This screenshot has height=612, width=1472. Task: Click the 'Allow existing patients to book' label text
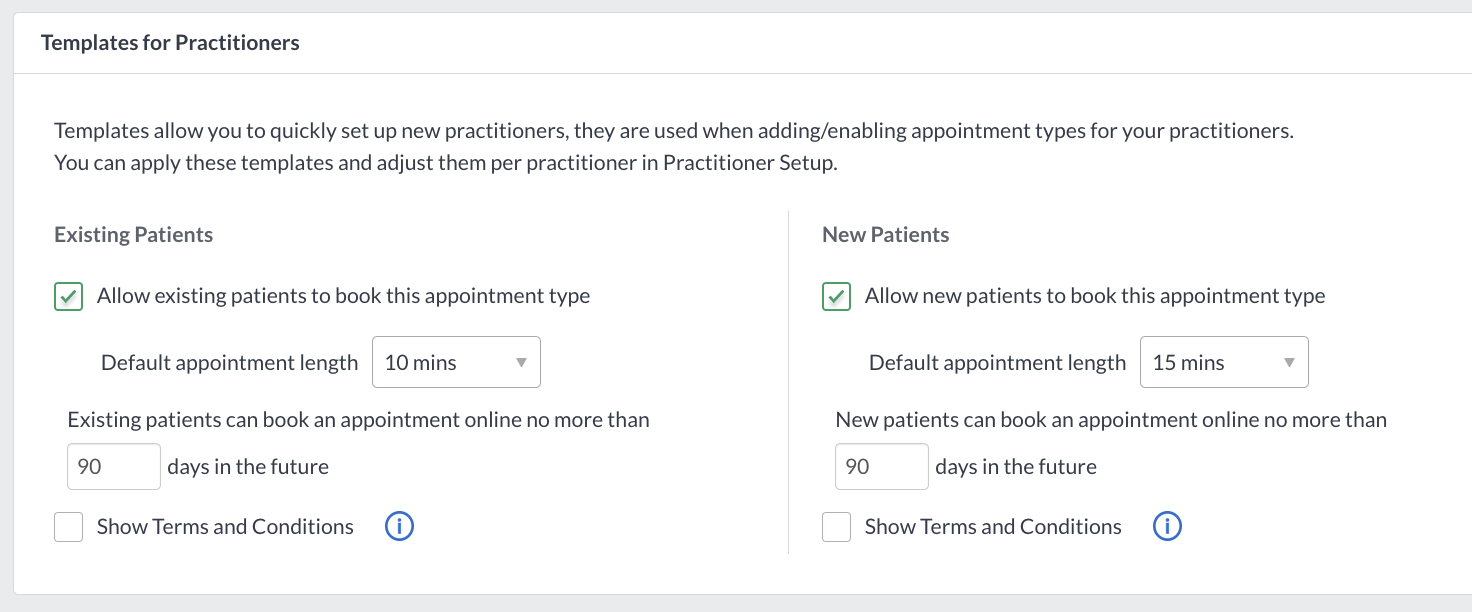tap(343, 296)
